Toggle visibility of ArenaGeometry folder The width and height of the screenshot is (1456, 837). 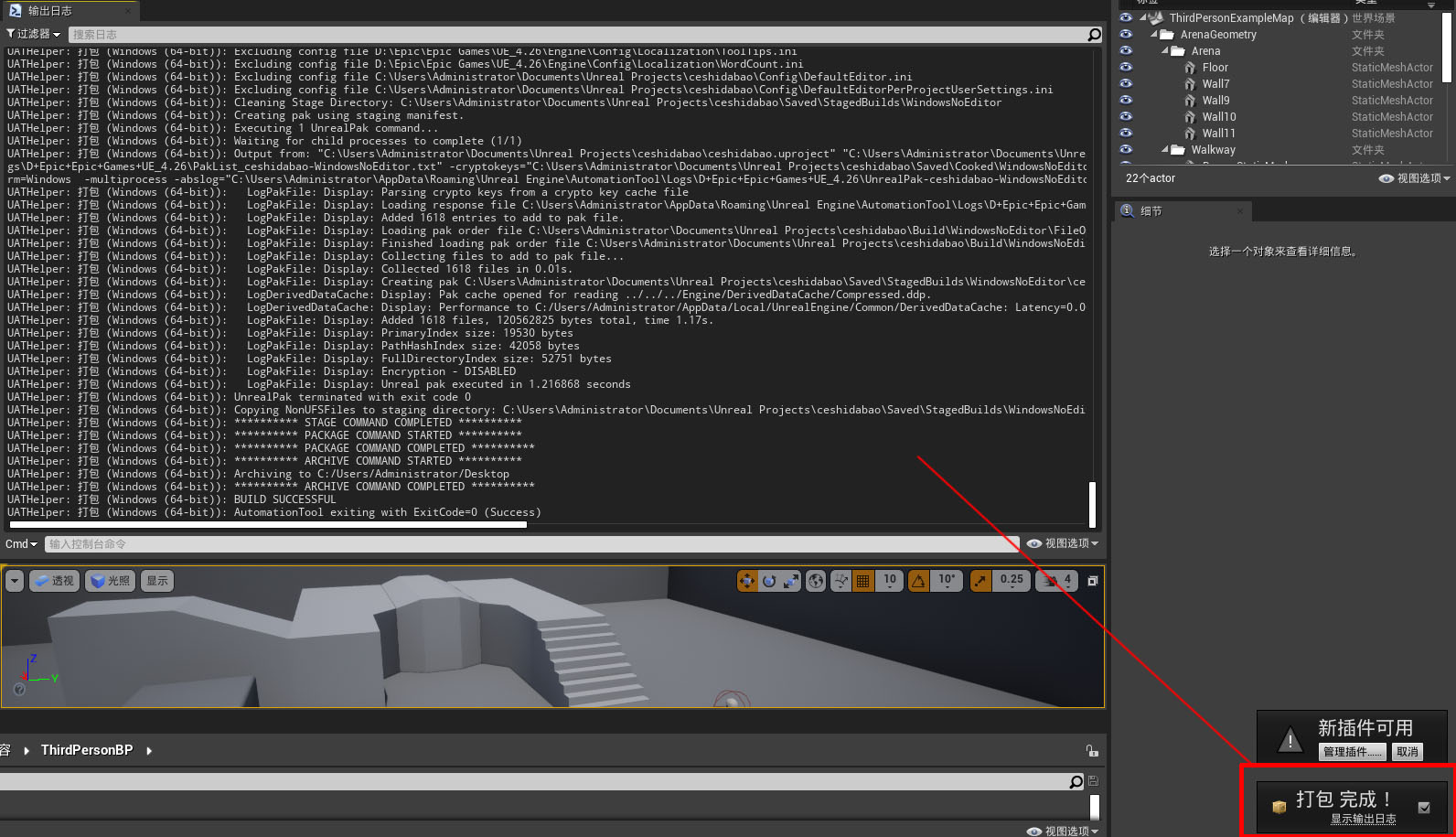coord(1126,34)
